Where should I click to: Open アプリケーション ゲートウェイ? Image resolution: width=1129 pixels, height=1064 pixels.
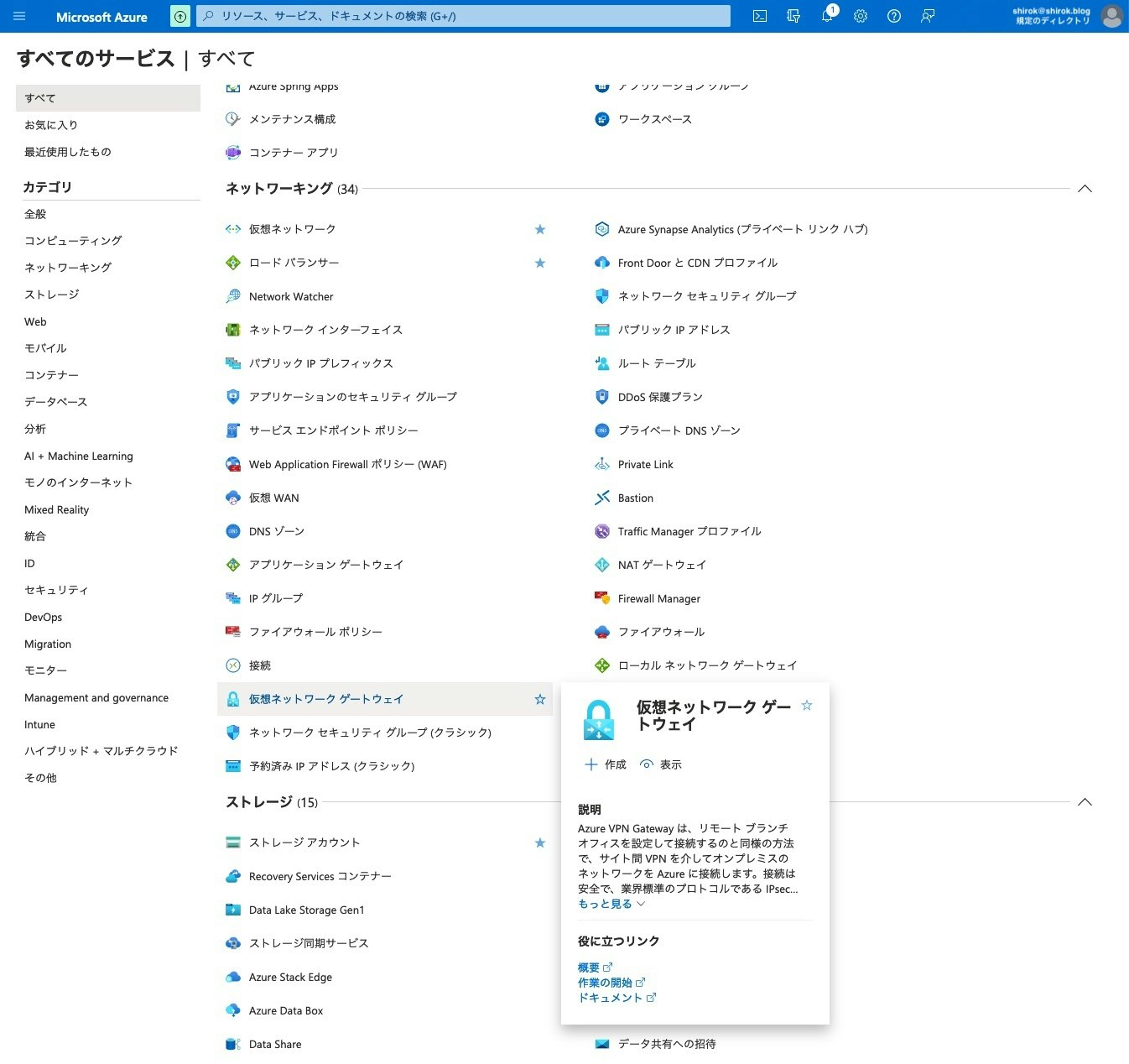[326, 565]
